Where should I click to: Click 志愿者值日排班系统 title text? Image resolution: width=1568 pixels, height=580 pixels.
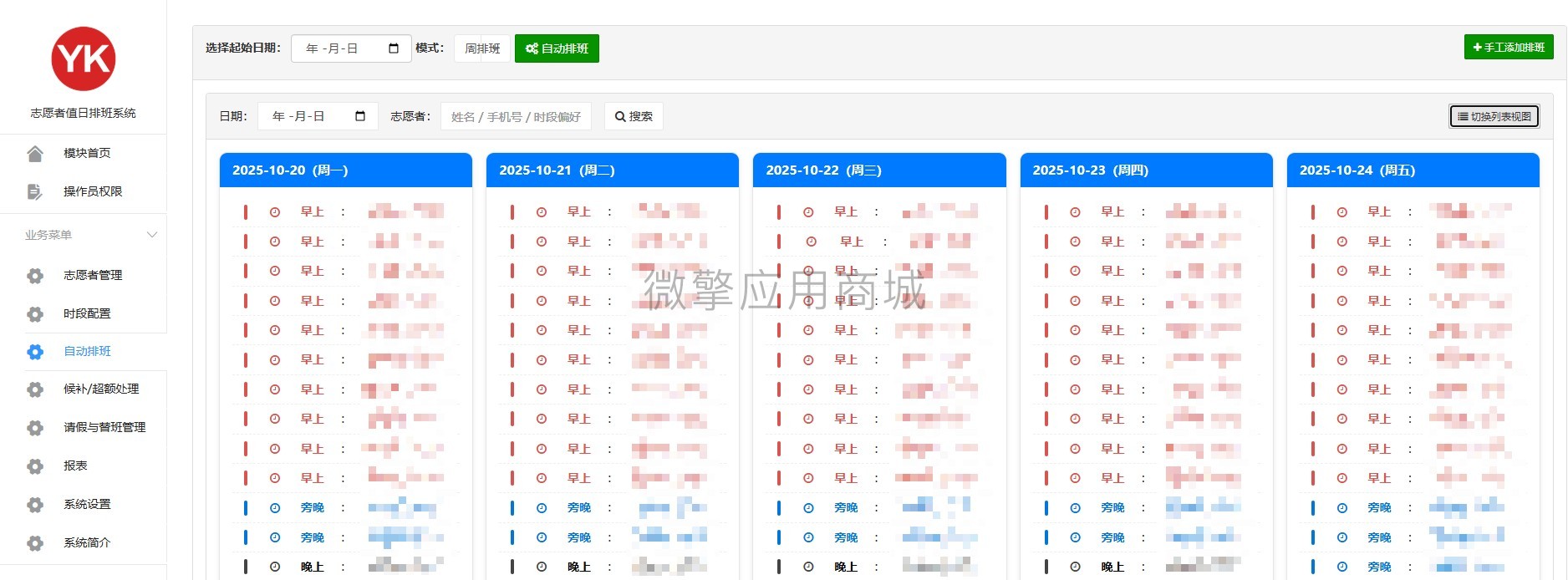tap(83, 113)
